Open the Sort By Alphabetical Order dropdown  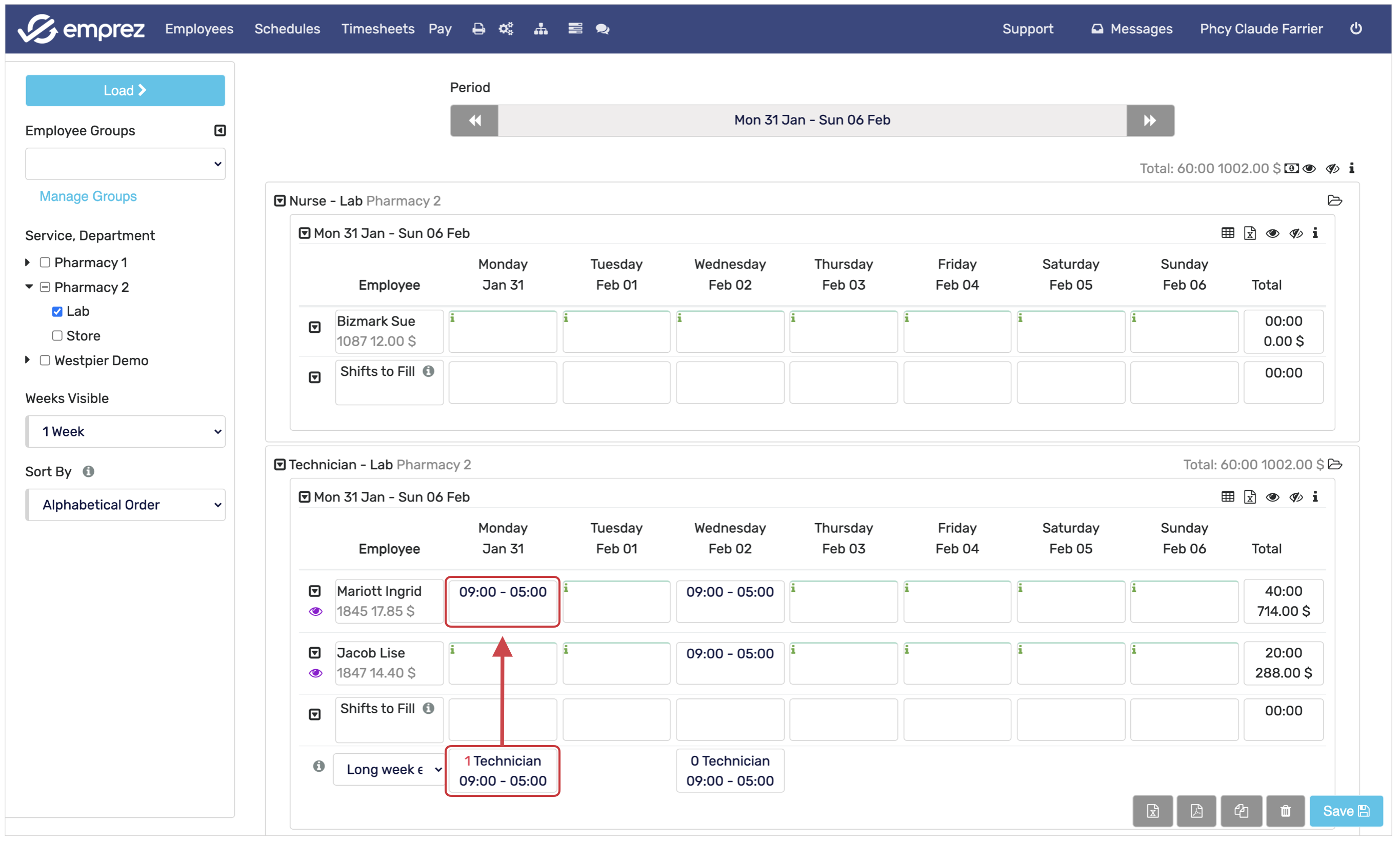coord(125,505)
